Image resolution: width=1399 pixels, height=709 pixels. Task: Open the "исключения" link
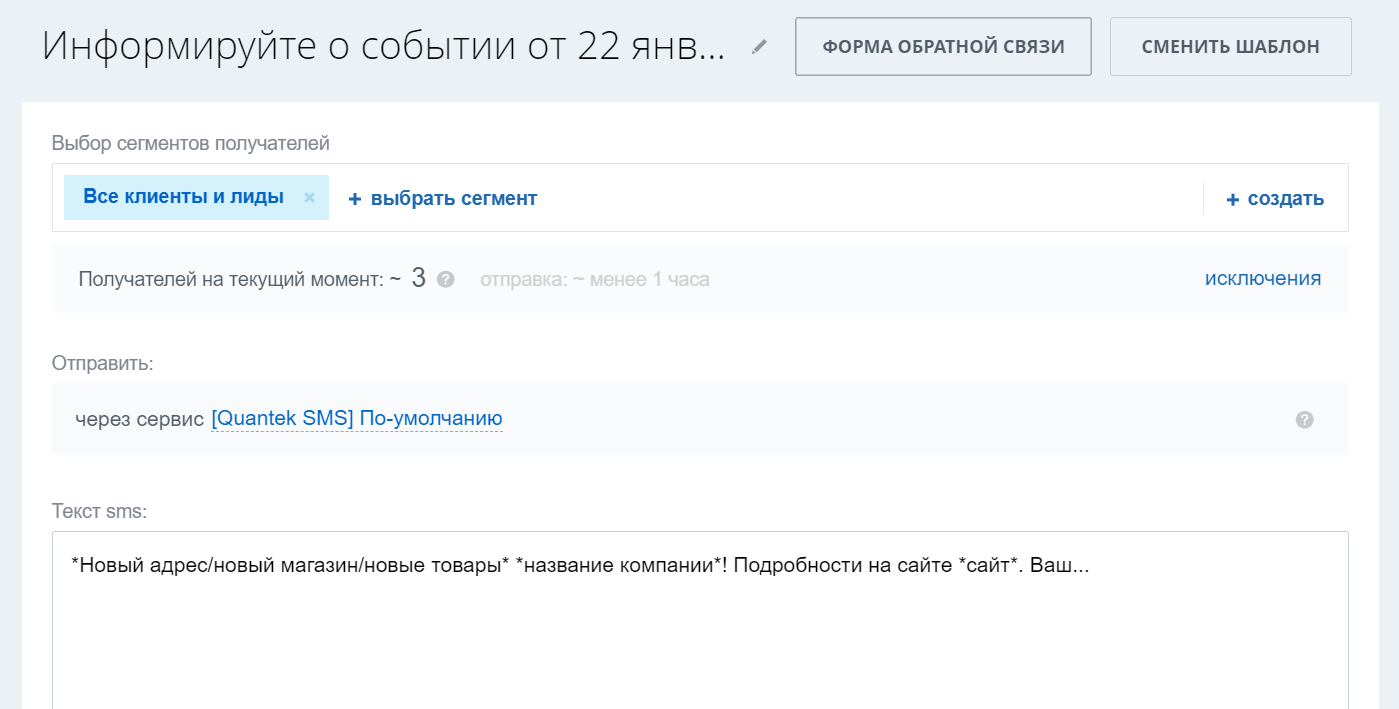(x=1262, y=278)
